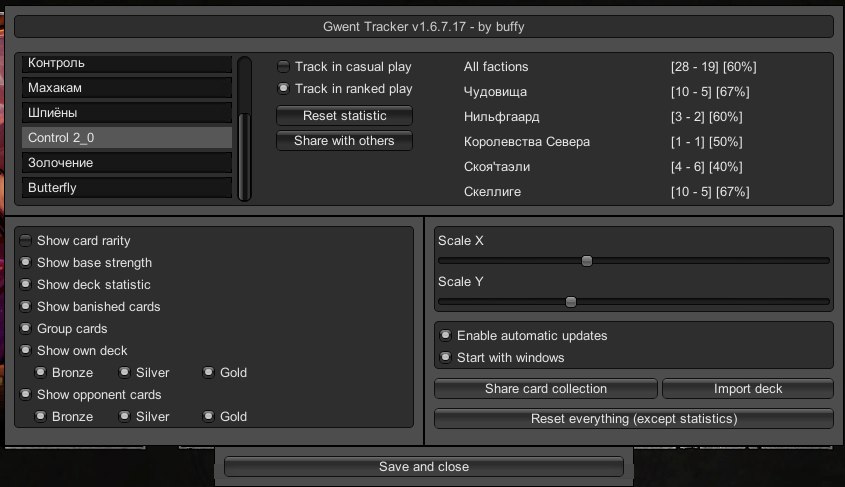Disable Show deck statistic option
Screen dimensions: 845x487
pos(26,285)
